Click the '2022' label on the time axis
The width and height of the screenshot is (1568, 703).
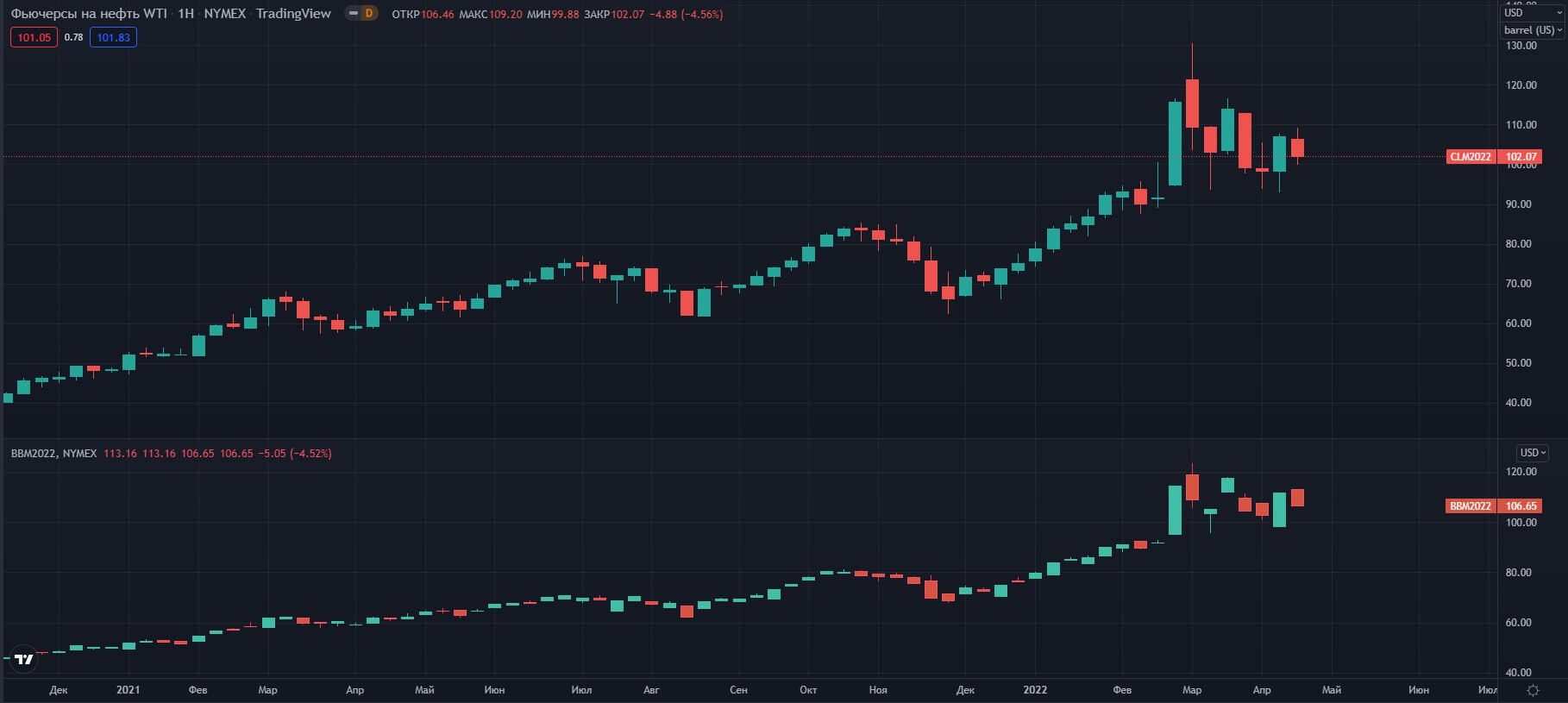click(x=1035, y=690)
